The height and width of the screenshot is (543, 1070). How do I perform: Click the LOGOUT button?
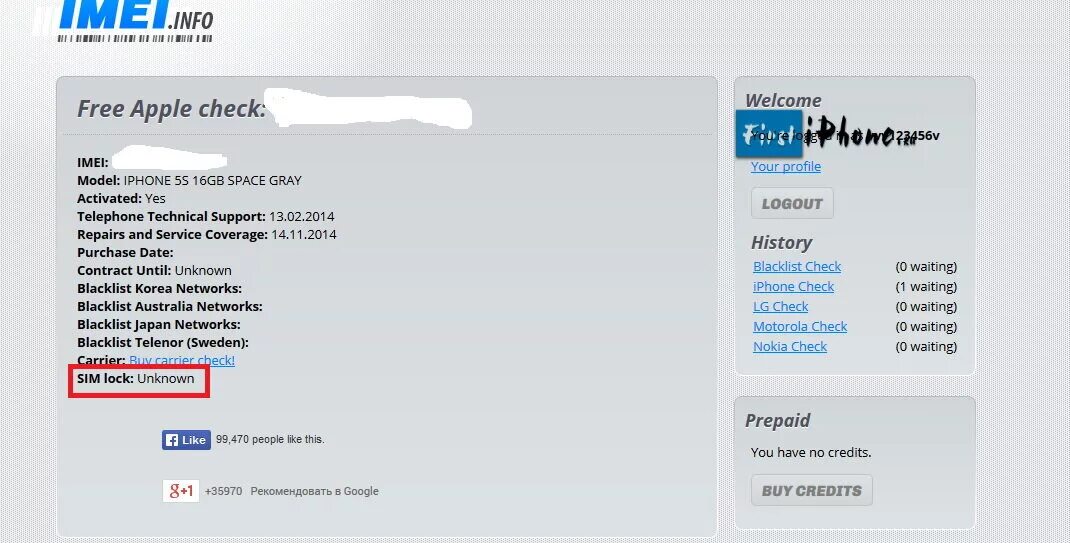click(x=792, y=203)
